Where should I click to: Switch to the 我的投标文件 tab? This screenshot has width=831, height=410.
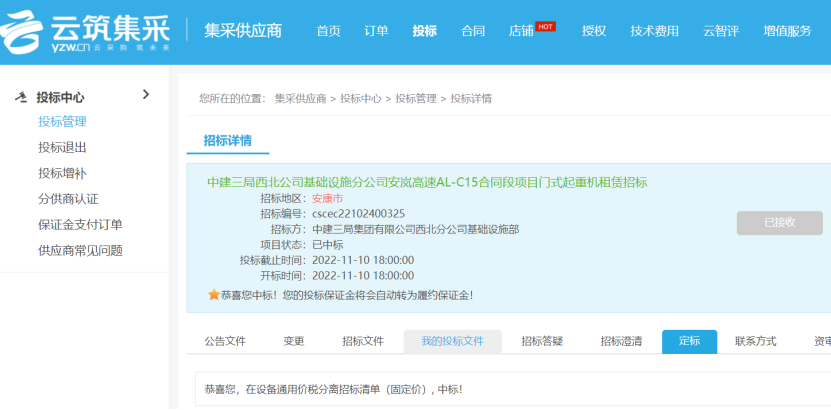pyautogui.click(x=453, y=342)
